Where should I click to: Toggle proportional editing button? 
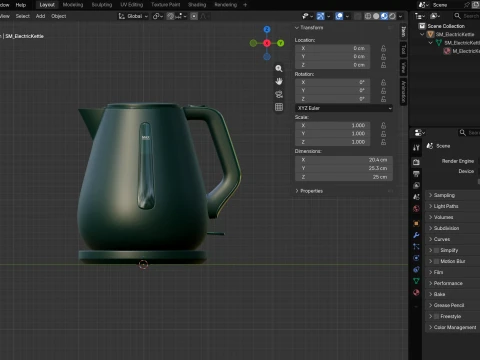tap(194, 16)
